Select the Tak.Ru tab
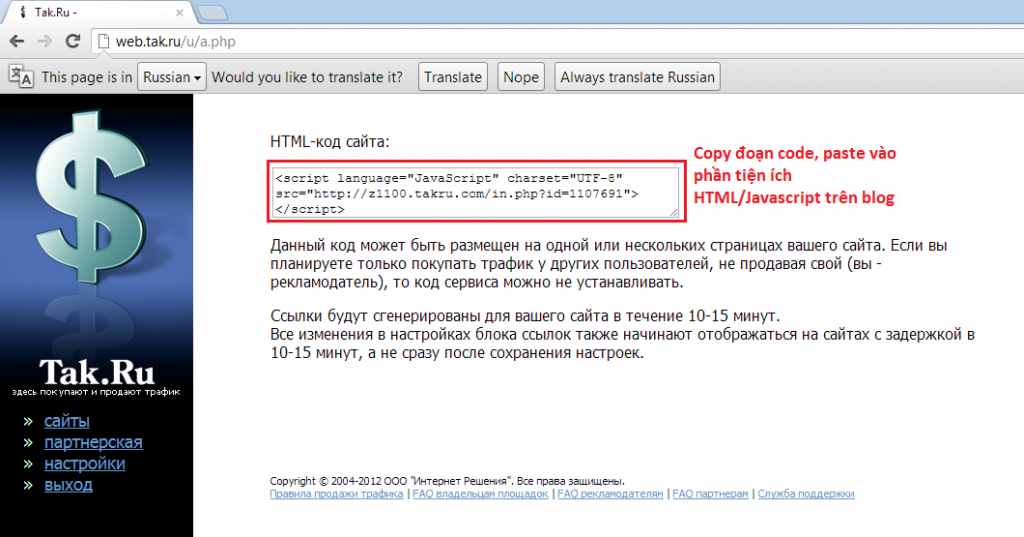Screen dimensions: 1024x537 click(97, 12)
